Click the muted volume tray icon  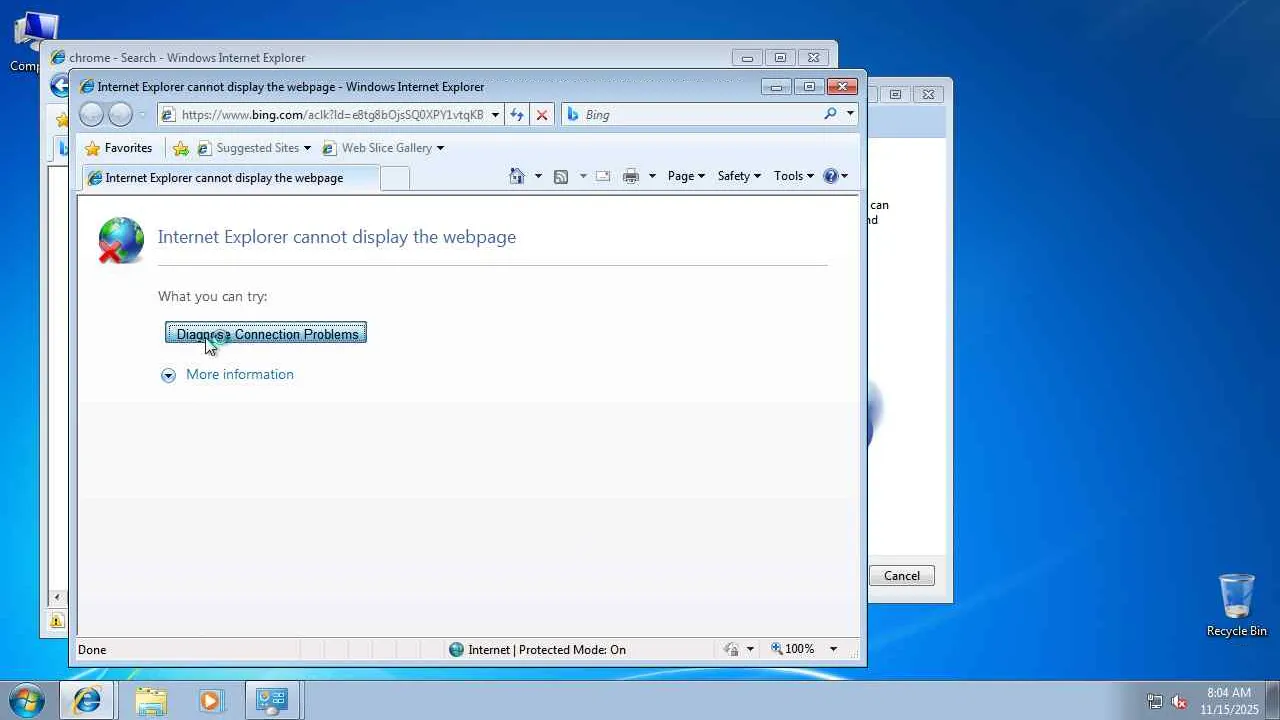coord(1179,701)
